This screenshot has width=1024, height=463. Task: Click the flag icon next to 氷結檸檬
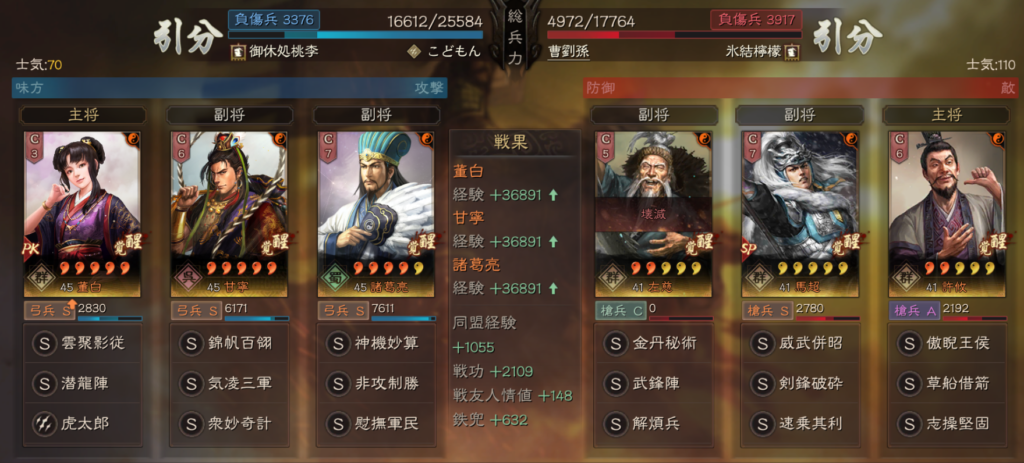click(793, 51)
